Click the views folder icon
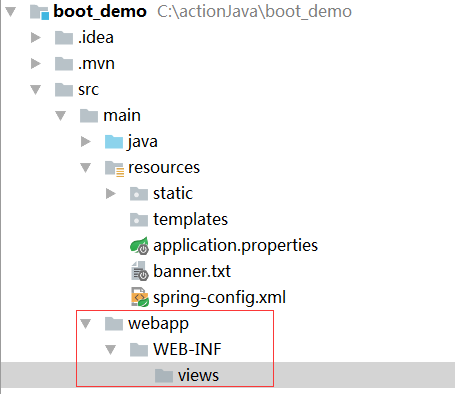Screen dimensions: 455x394 pos(164,376)
